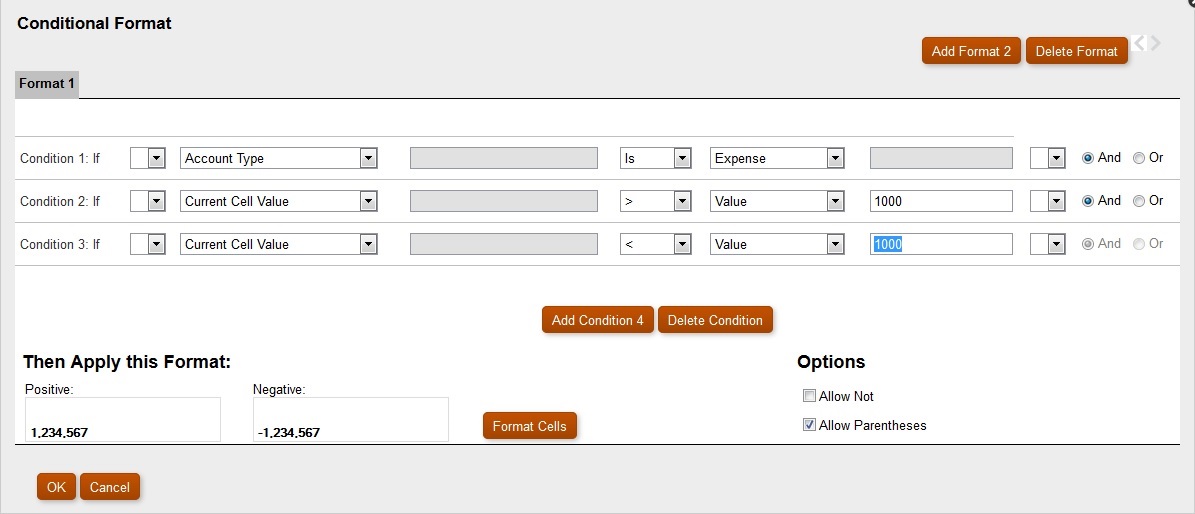Open the Expense value dropdown
The image size is (1195, 514).
pyautogui.click(x=835, y=158)
